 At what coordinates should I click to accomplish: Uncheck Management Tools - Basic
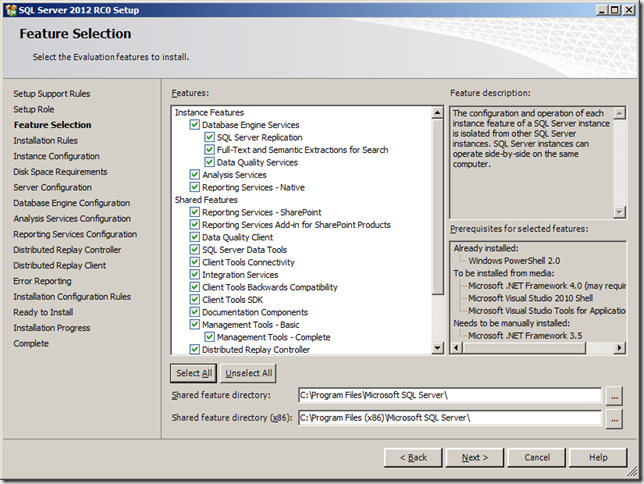coord(195,325)
